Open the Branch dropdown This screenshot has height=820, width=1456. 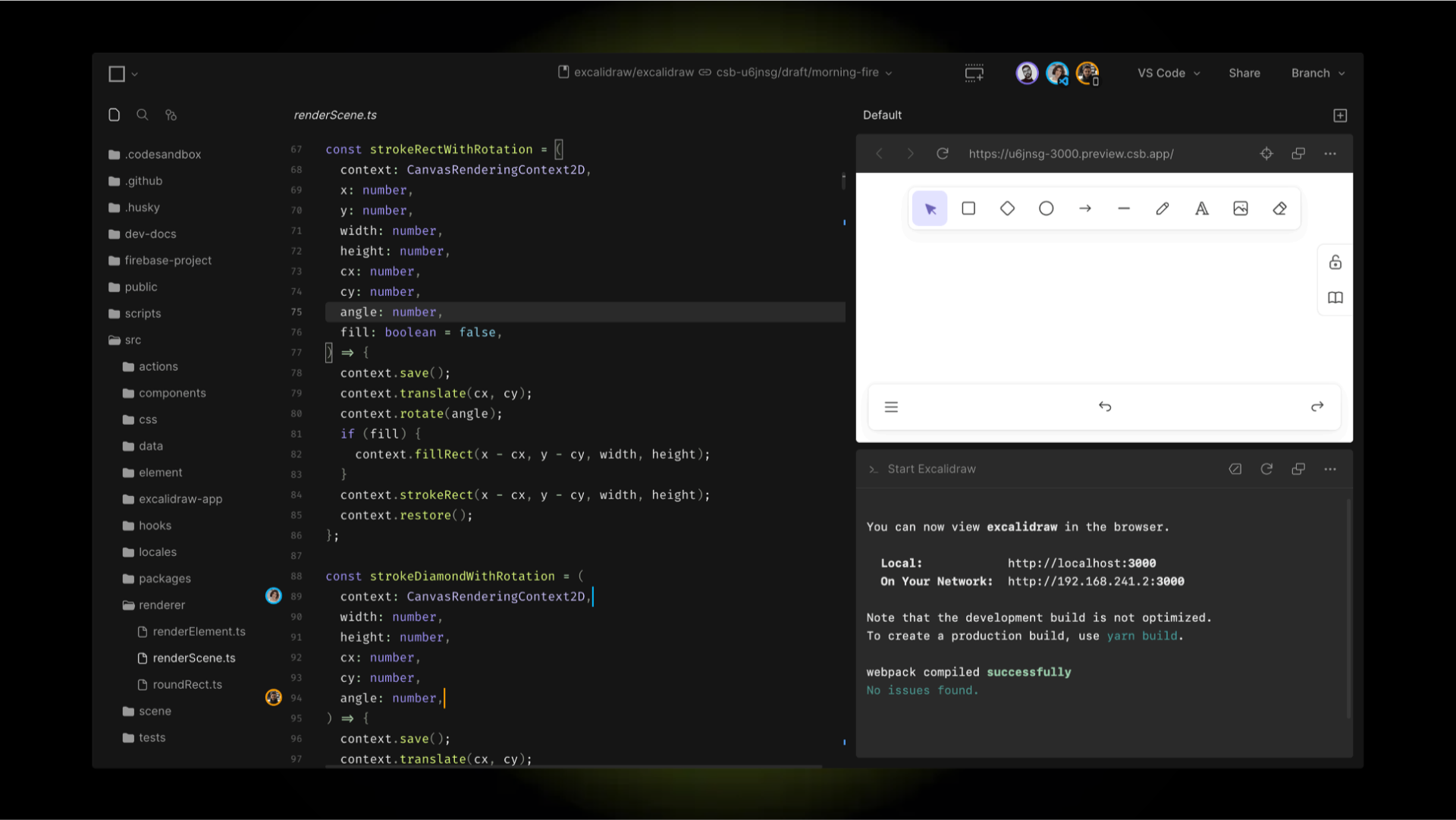coord(1318,73)
